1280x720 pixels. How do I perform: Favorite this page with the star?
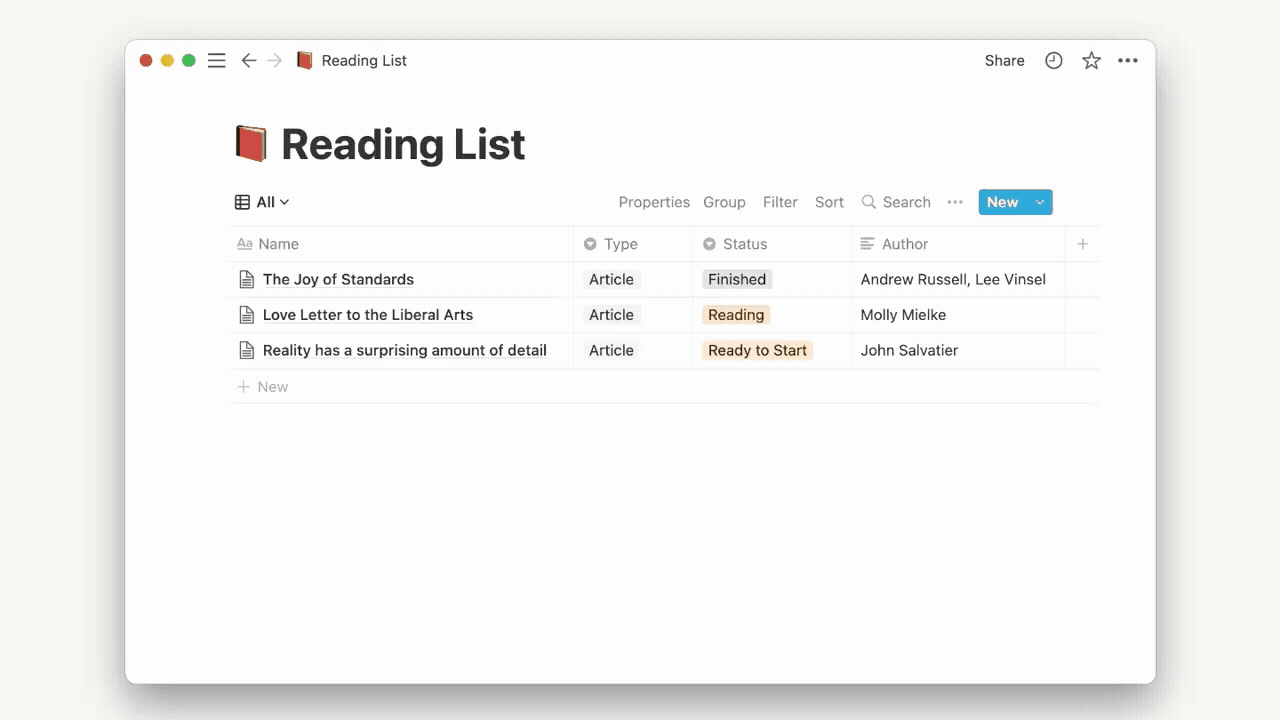tap(1091, 61)
